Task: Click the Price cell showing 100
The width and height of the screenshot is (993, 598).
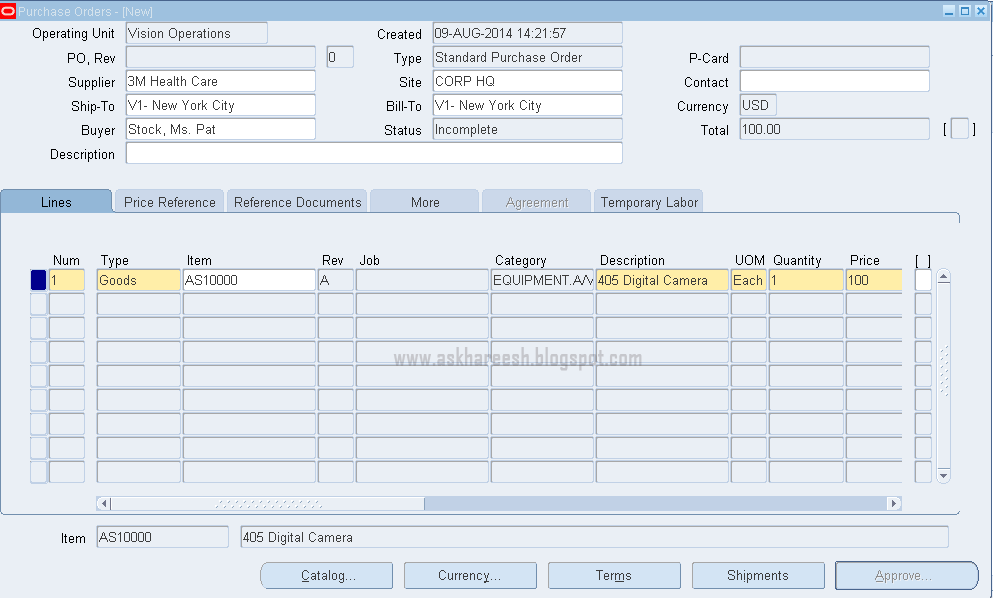Action: (x=874, y=281)
